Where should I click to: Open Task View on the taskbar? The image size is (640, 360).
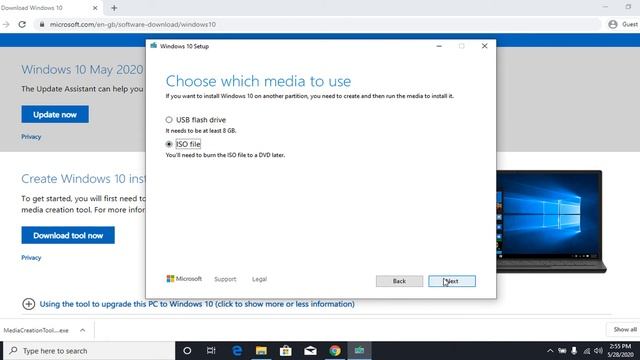click(211, 351)
